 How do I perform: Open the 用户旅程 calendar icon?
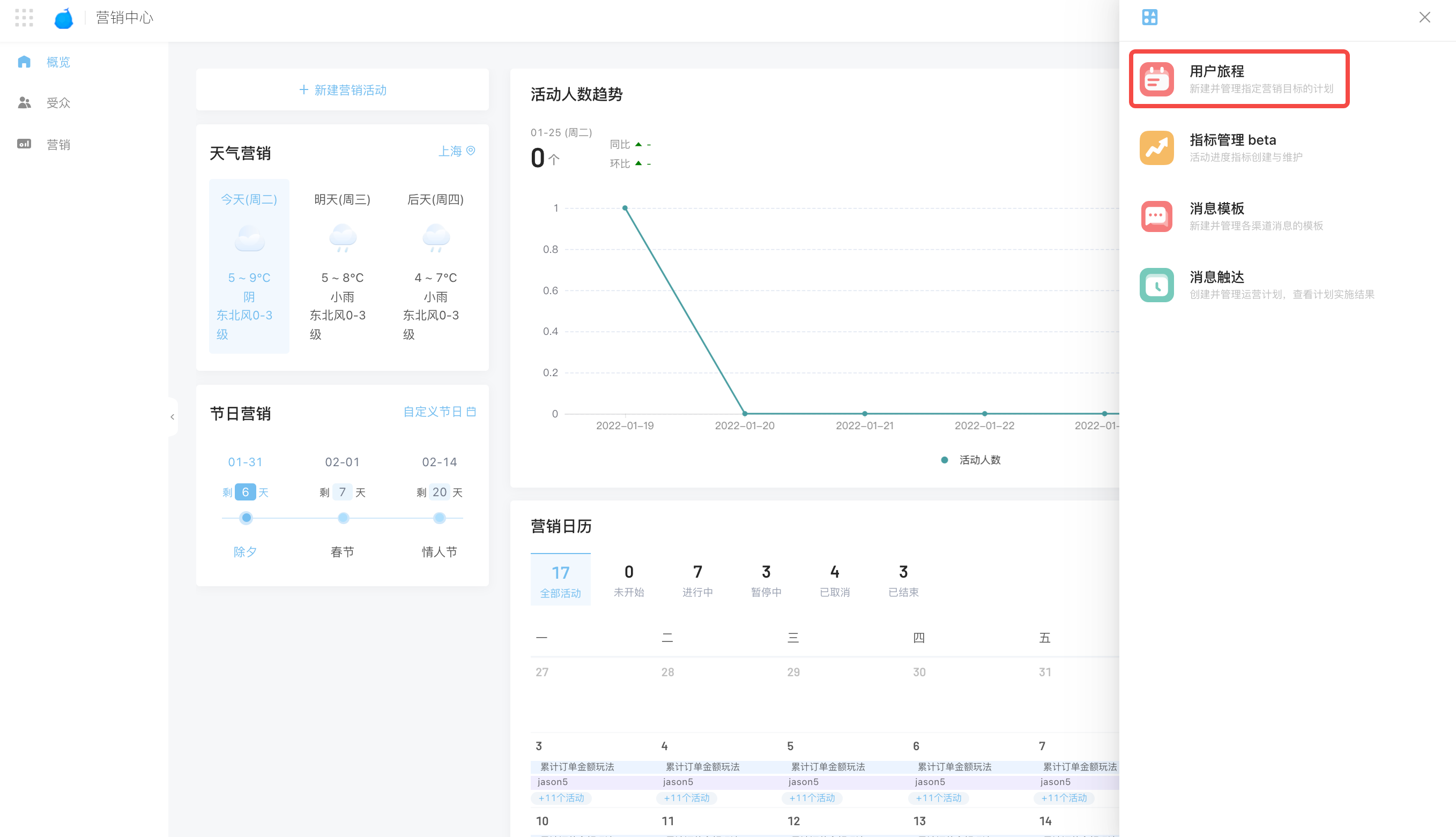(1156, 79)
